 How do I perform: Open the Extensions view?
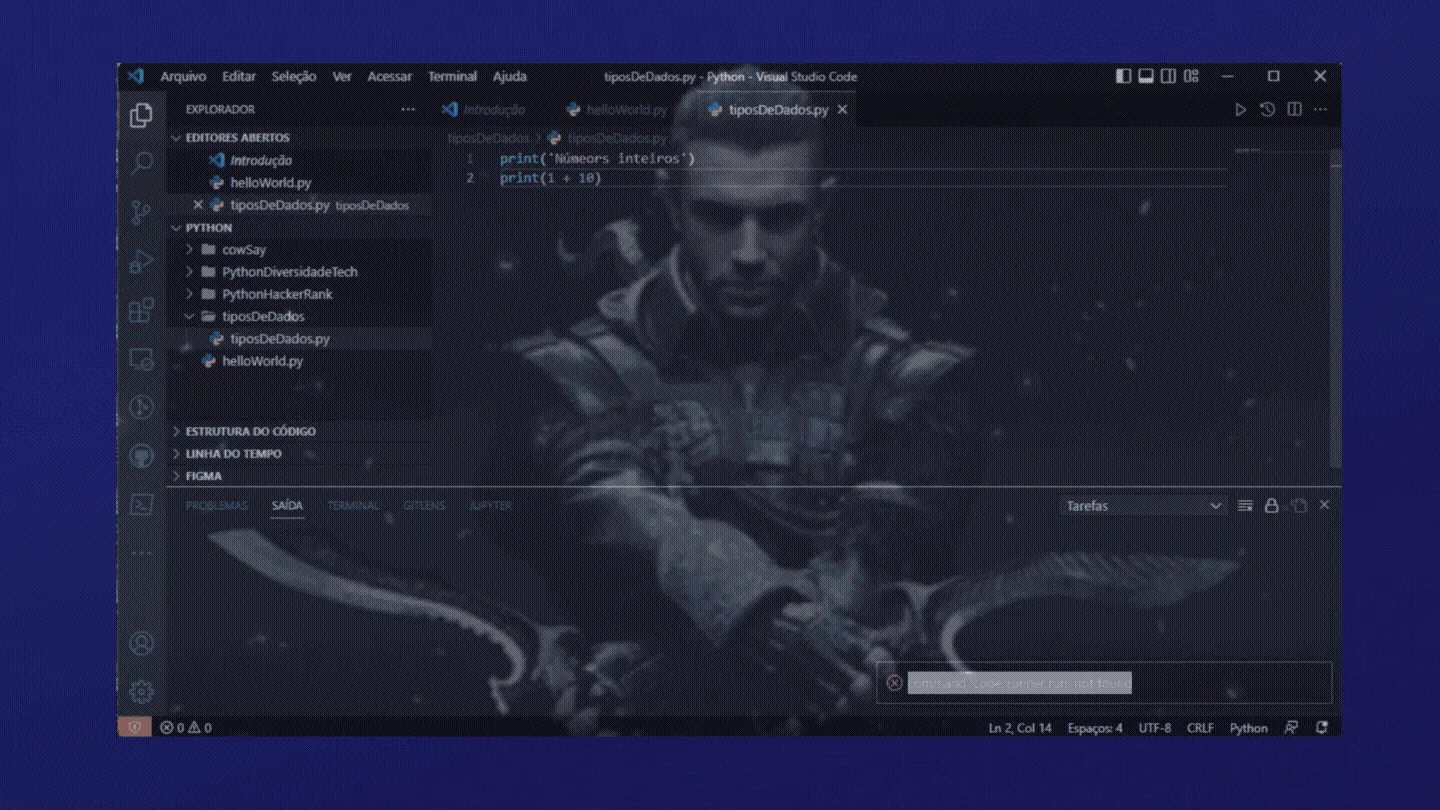coord(141,310)
